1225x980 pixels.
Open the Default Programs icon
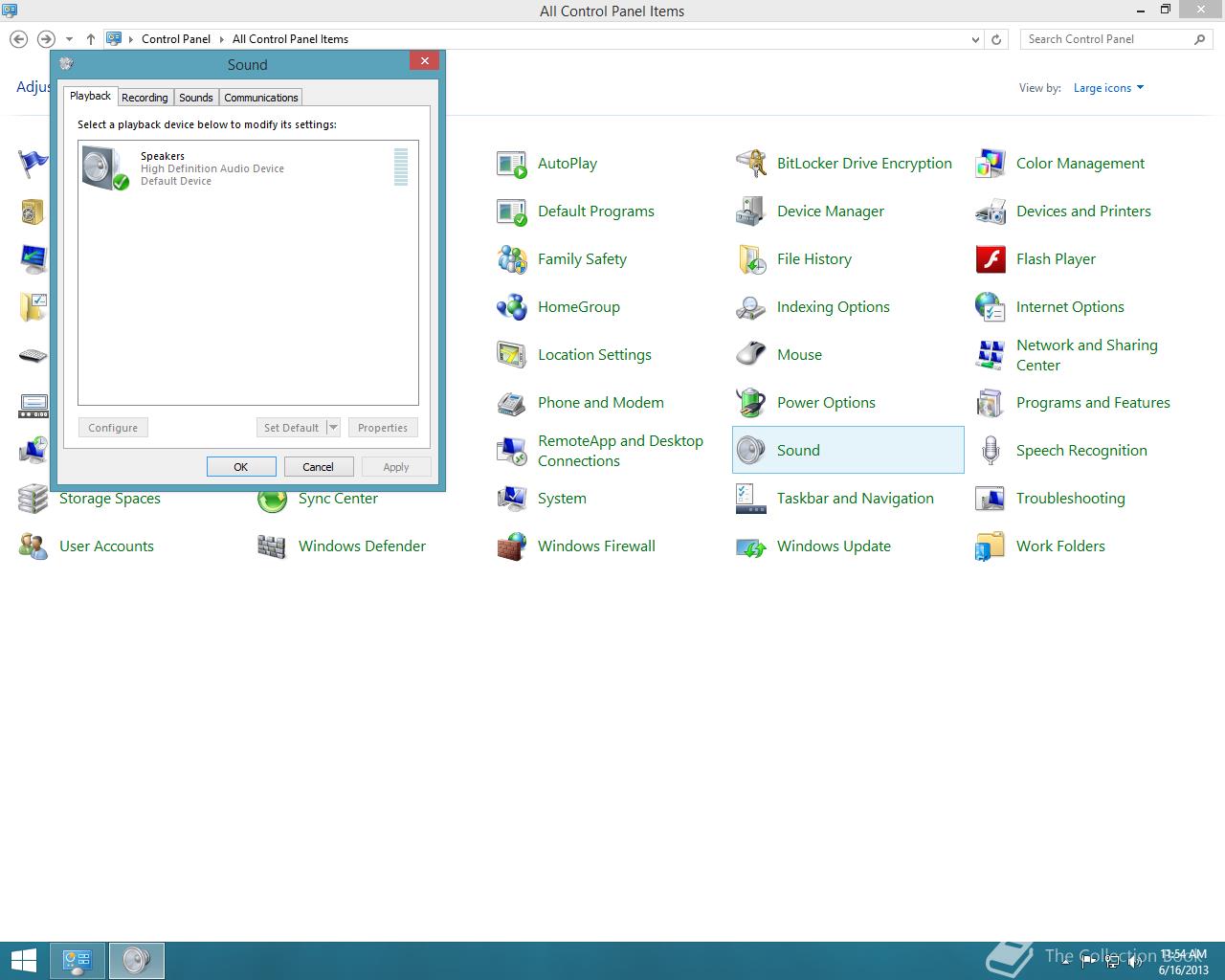512,212
